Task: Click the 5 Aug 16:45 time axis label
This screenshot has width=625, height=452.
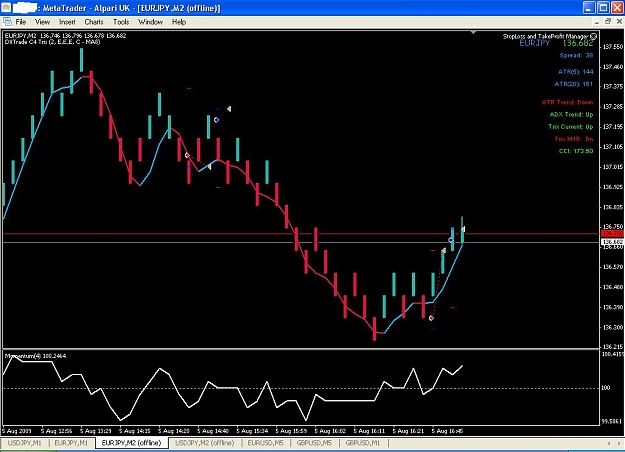Action: [447, 431]
